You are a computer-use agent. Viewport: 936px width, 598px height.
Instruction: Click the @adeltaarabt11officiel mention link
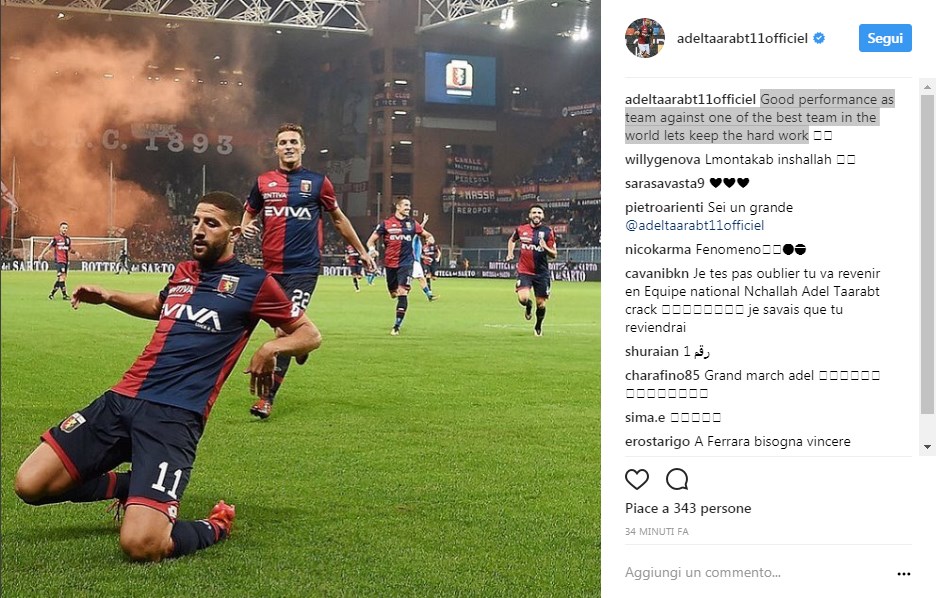[x=694, y=226]
